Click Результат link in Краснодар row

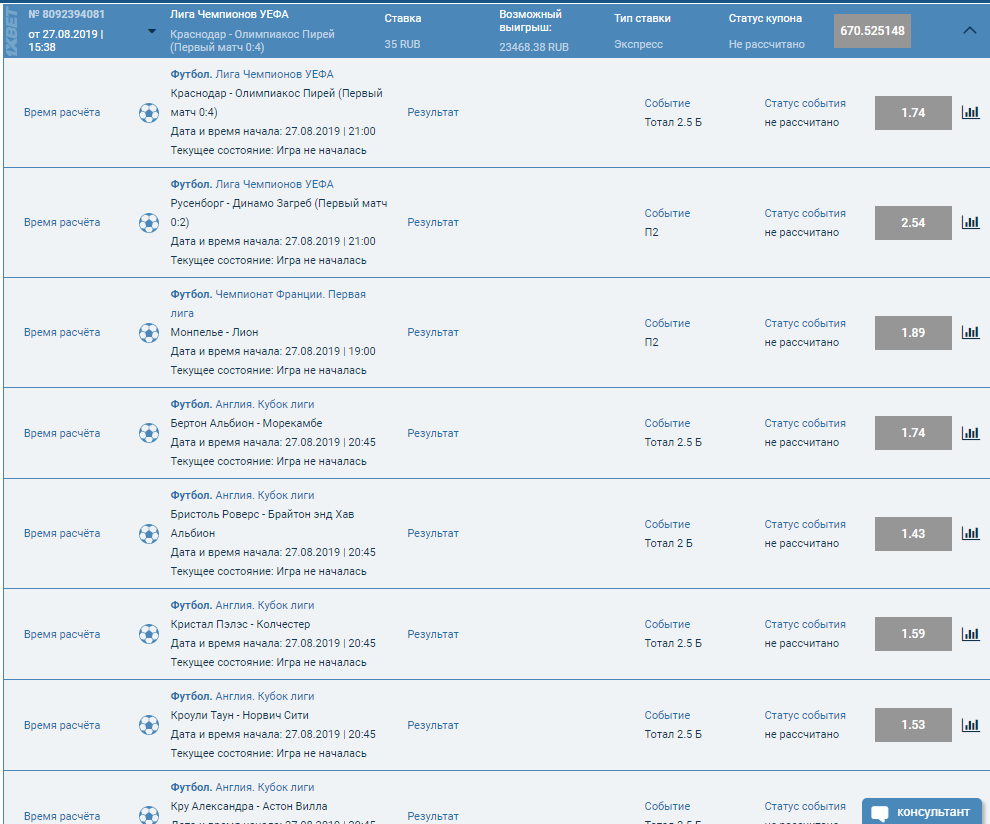click(x=432, y=112)
